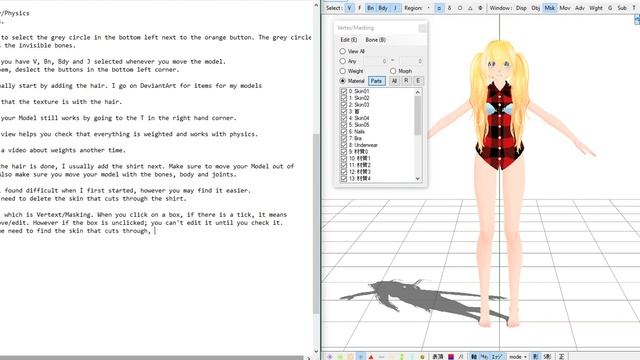The width and height of the screenshot is (640, 360).
Task: Open the Mov window
Action: [565, 8]
